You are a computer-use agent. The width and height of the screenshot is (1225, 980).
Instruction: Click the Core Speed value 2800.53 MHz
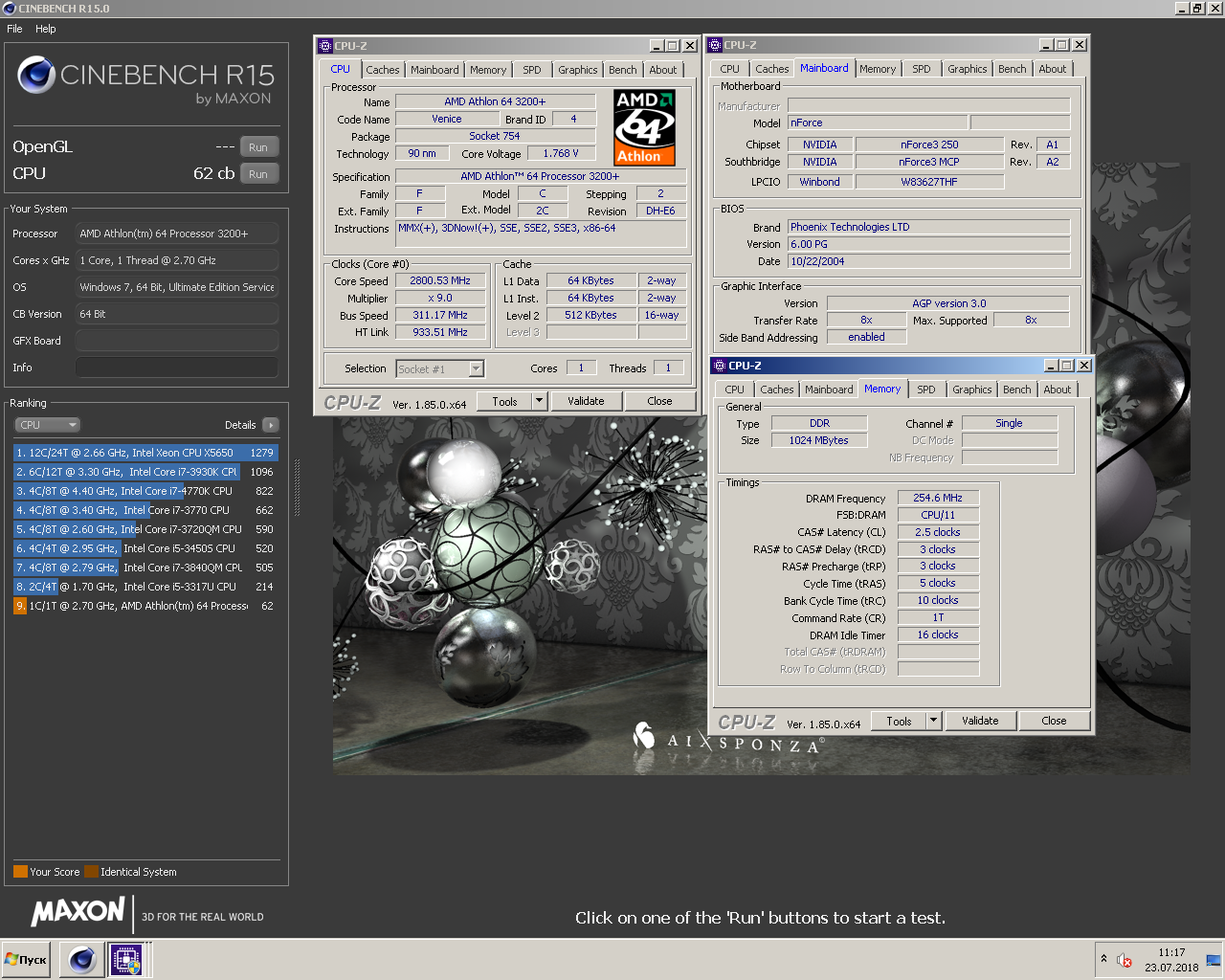click(440, 281)
